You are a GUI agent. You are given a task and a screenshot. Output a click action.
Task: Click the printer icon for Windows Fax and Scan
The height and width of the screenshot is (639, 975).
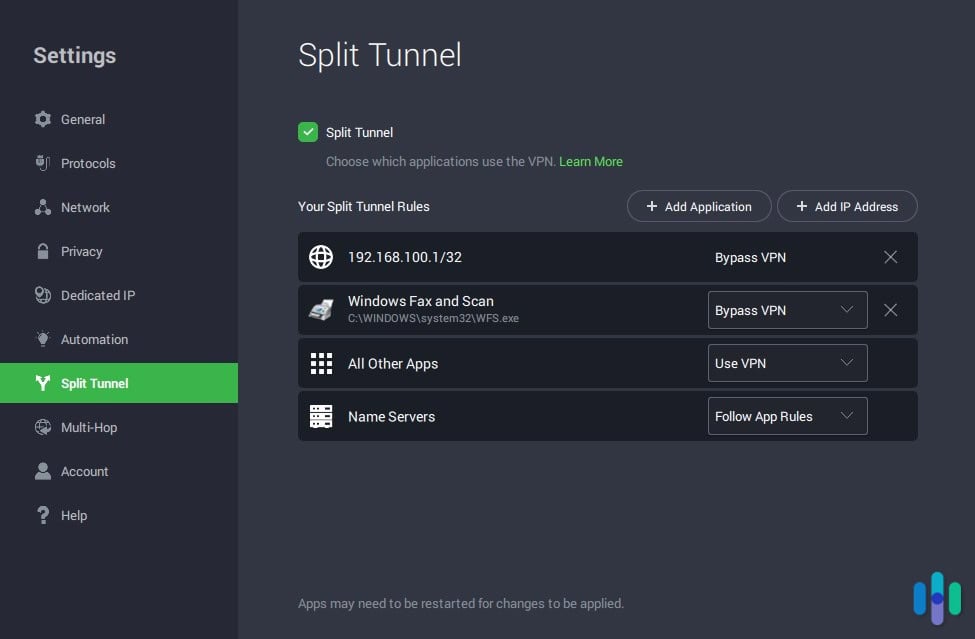(321, 309)
